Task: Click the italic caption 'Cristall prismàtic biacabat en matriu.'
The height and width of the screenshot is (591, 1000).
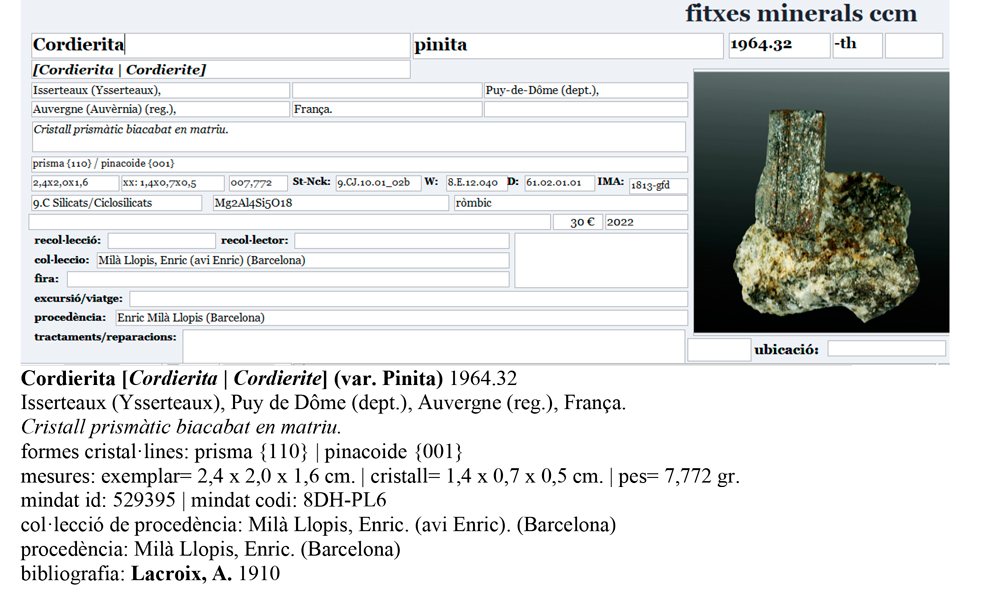Action: [x=181, y=428]
